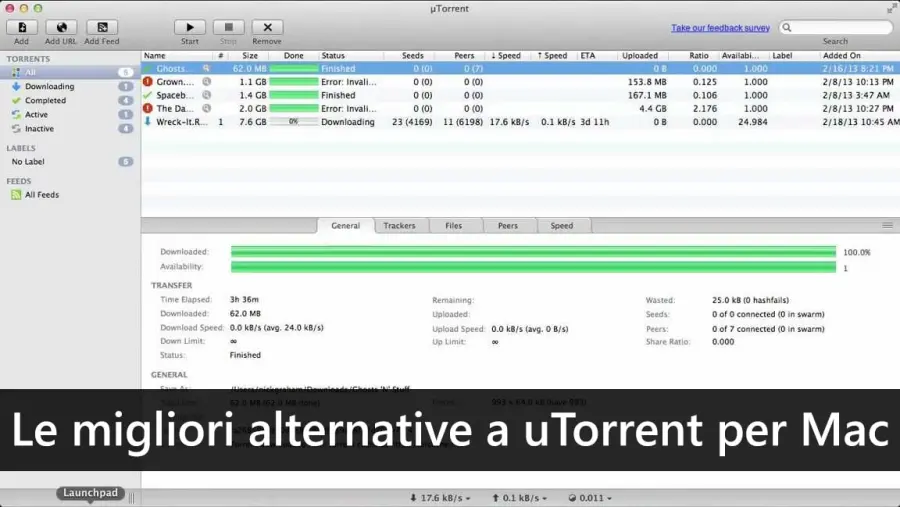Click the magnifier icon in The Da... row

point(207,108)
